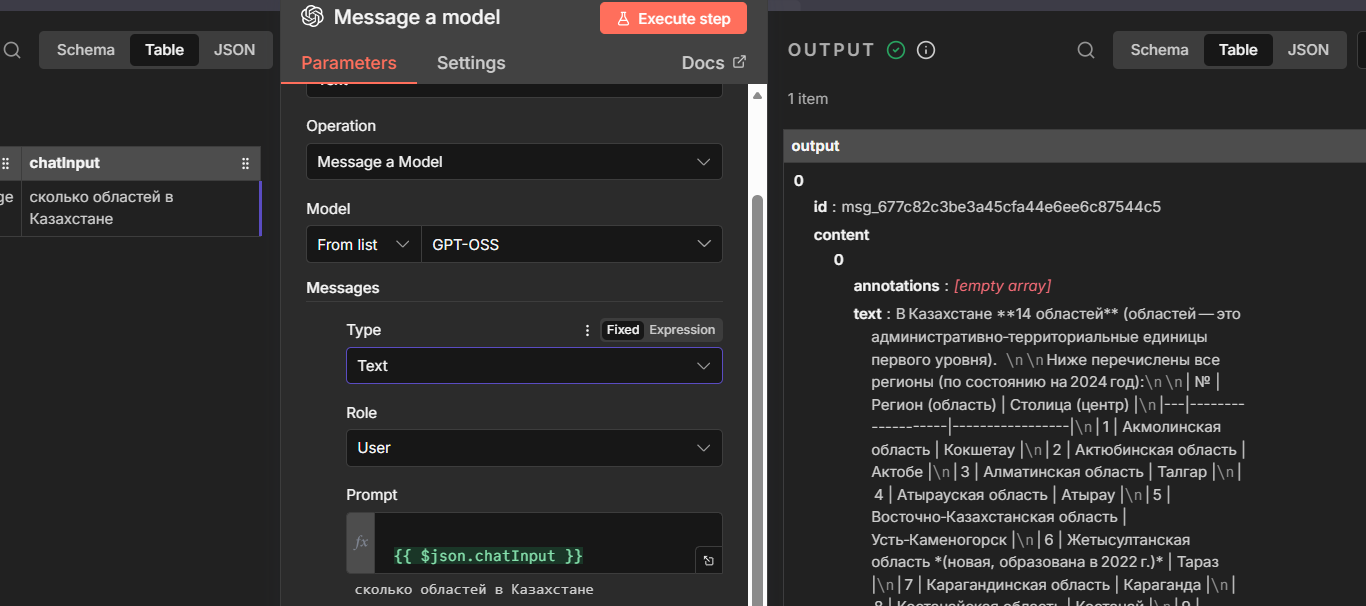Open the Role dropdown showing User

pos(534,448)
